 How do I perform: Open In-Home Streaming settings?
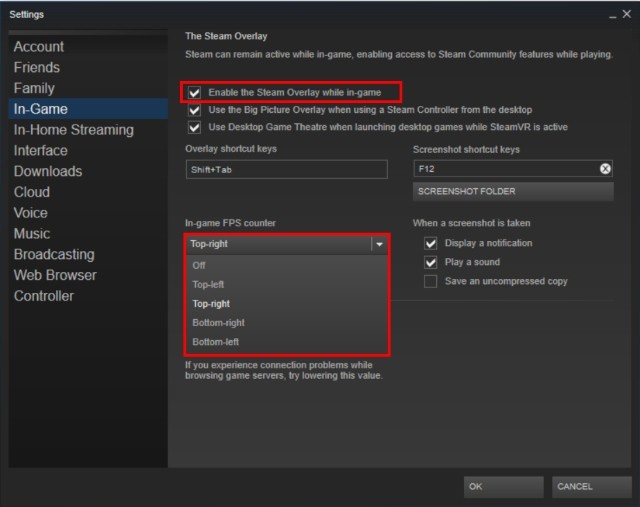point(88,130)
